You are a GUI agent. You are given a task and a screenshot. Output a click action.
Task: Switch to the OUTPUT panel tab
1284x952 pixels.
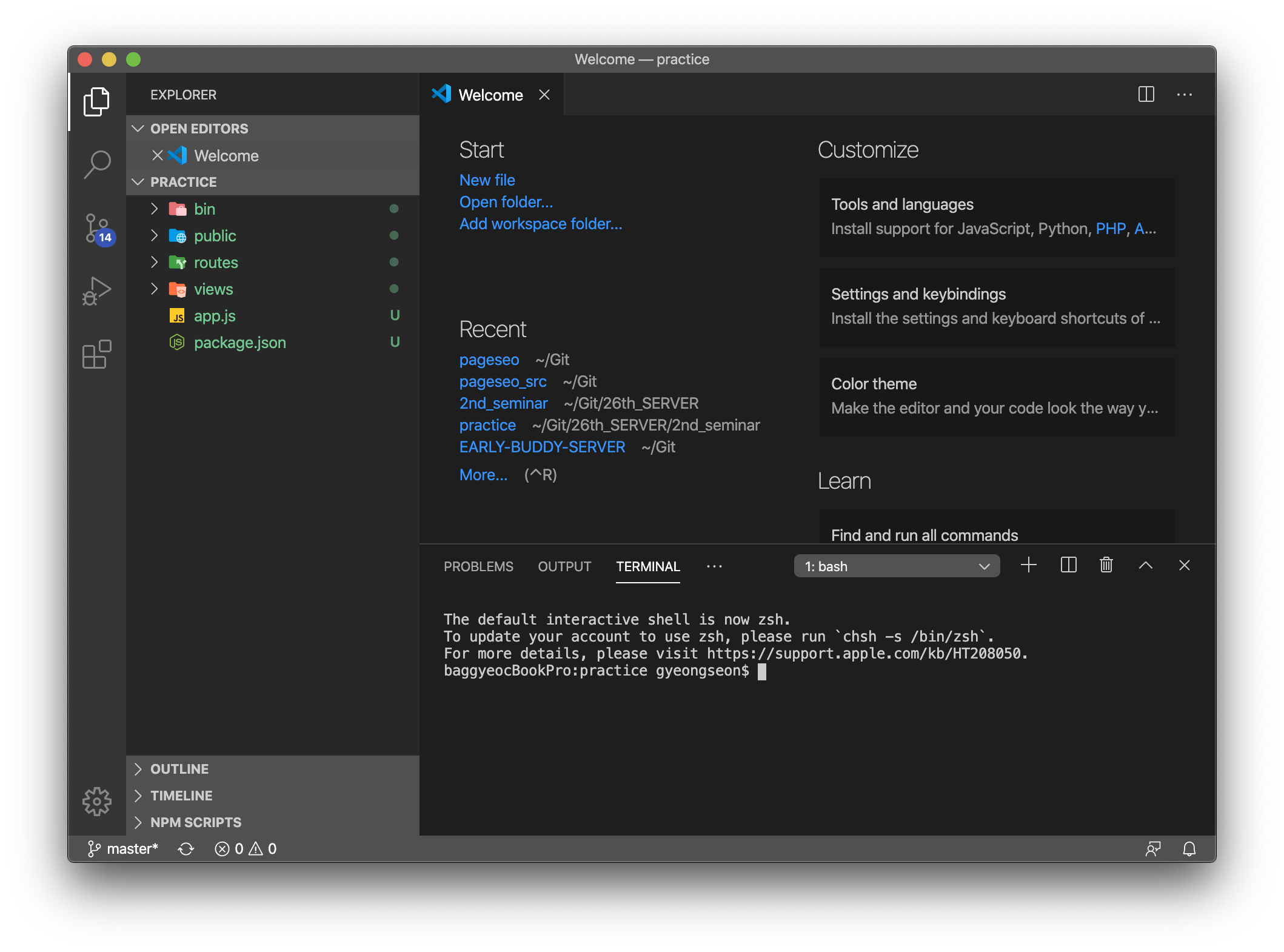(x=564, y=566)
